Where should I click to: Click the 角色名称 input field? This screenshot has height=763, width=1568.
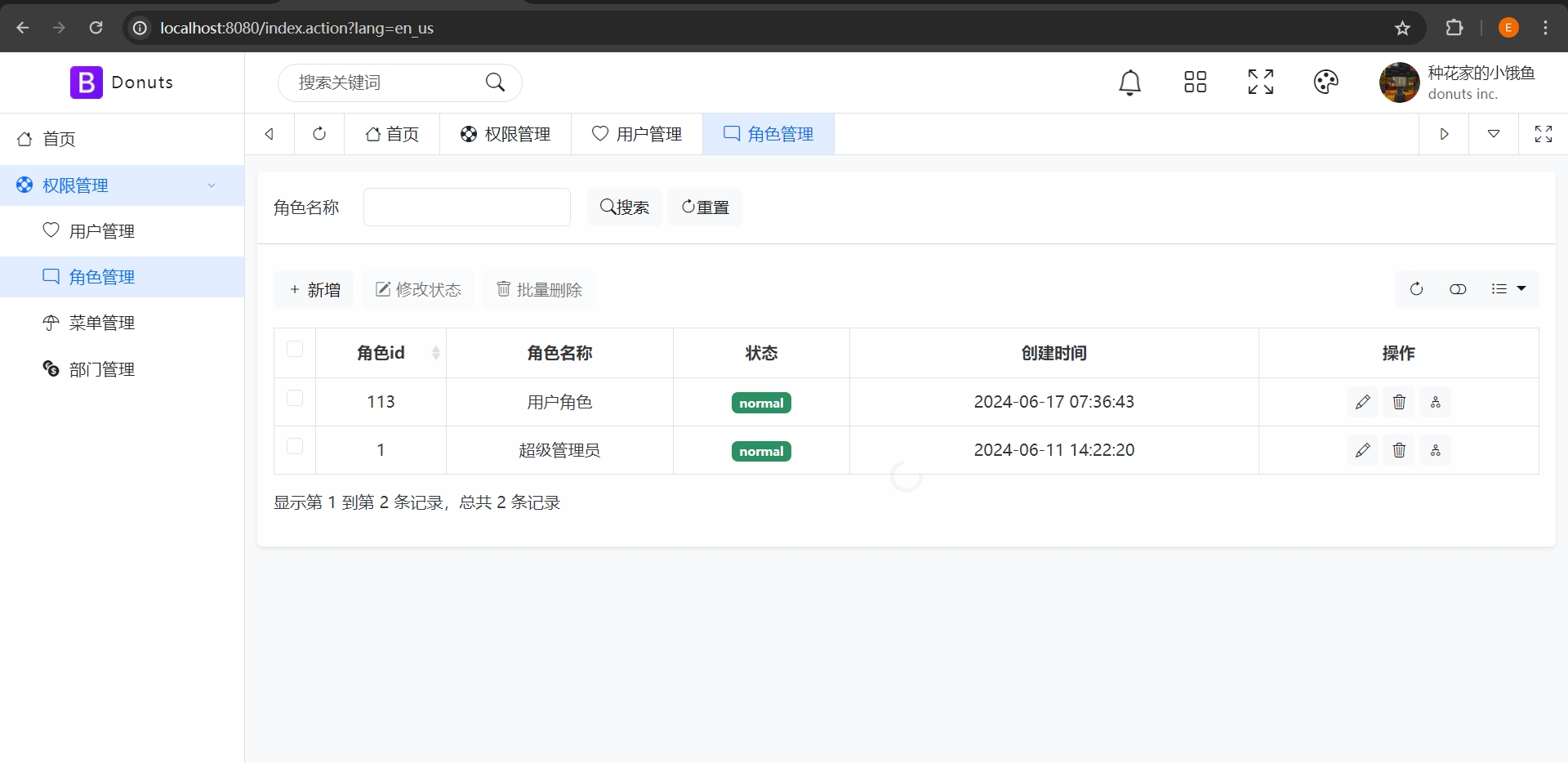click(466, 207)
